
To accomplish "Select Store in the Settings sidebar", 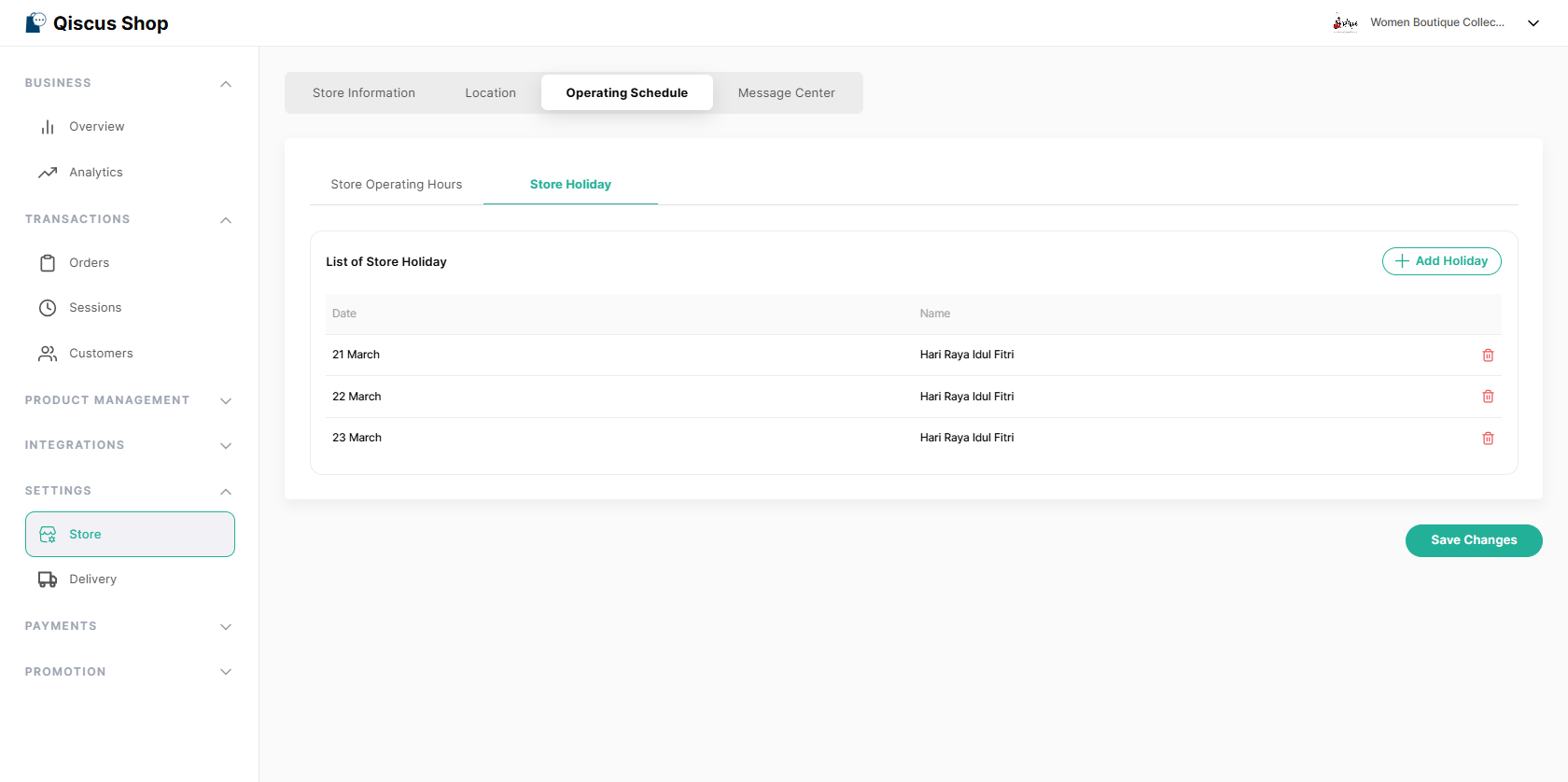I will [x=130, y=535].
